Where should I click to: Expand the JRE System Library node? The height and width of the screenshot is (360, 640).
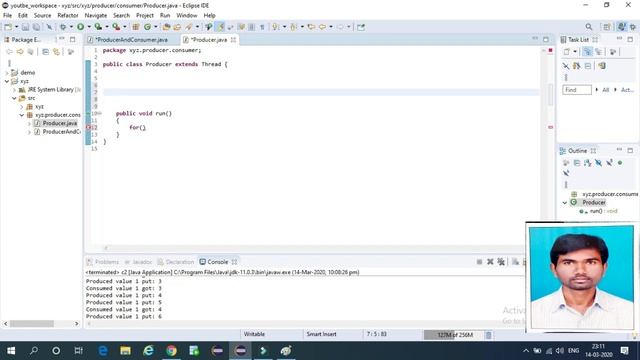tap(15, 90)
